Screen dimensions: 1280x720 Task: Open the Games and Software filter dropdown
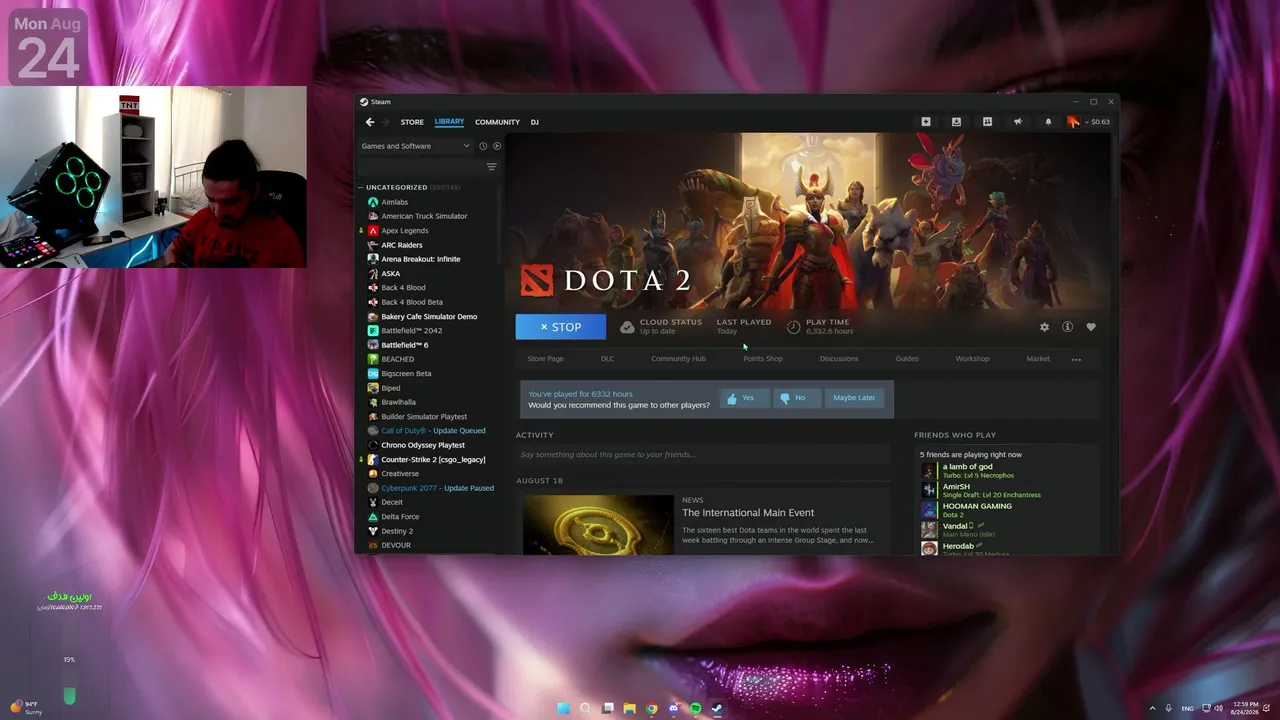click(x=415, y=146)
